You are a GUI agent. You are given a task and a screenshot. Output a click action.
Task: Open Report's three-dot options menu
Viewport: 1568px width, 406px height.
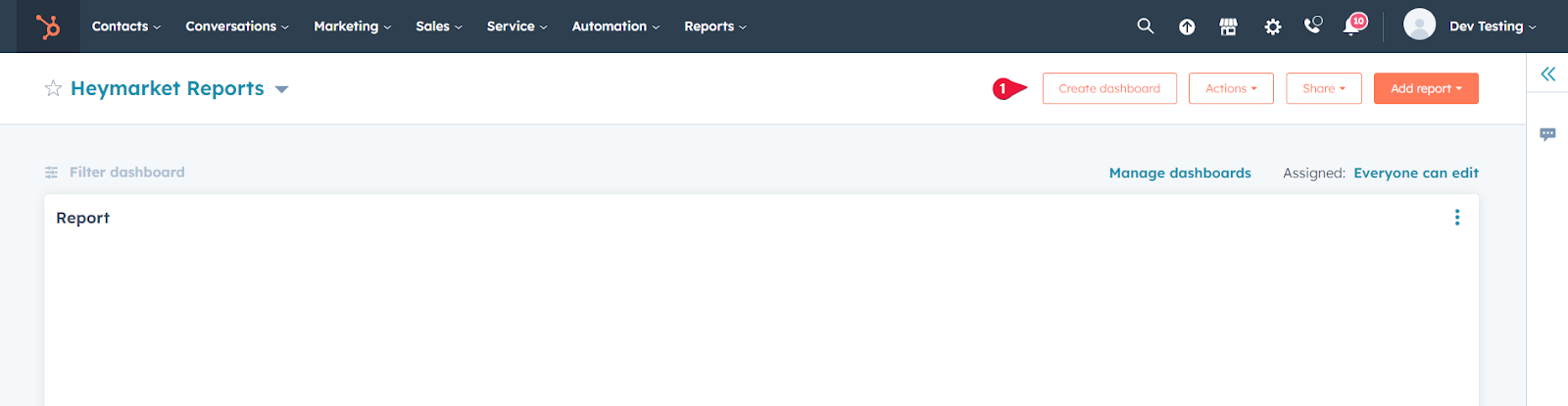[x=1457, y=218]
